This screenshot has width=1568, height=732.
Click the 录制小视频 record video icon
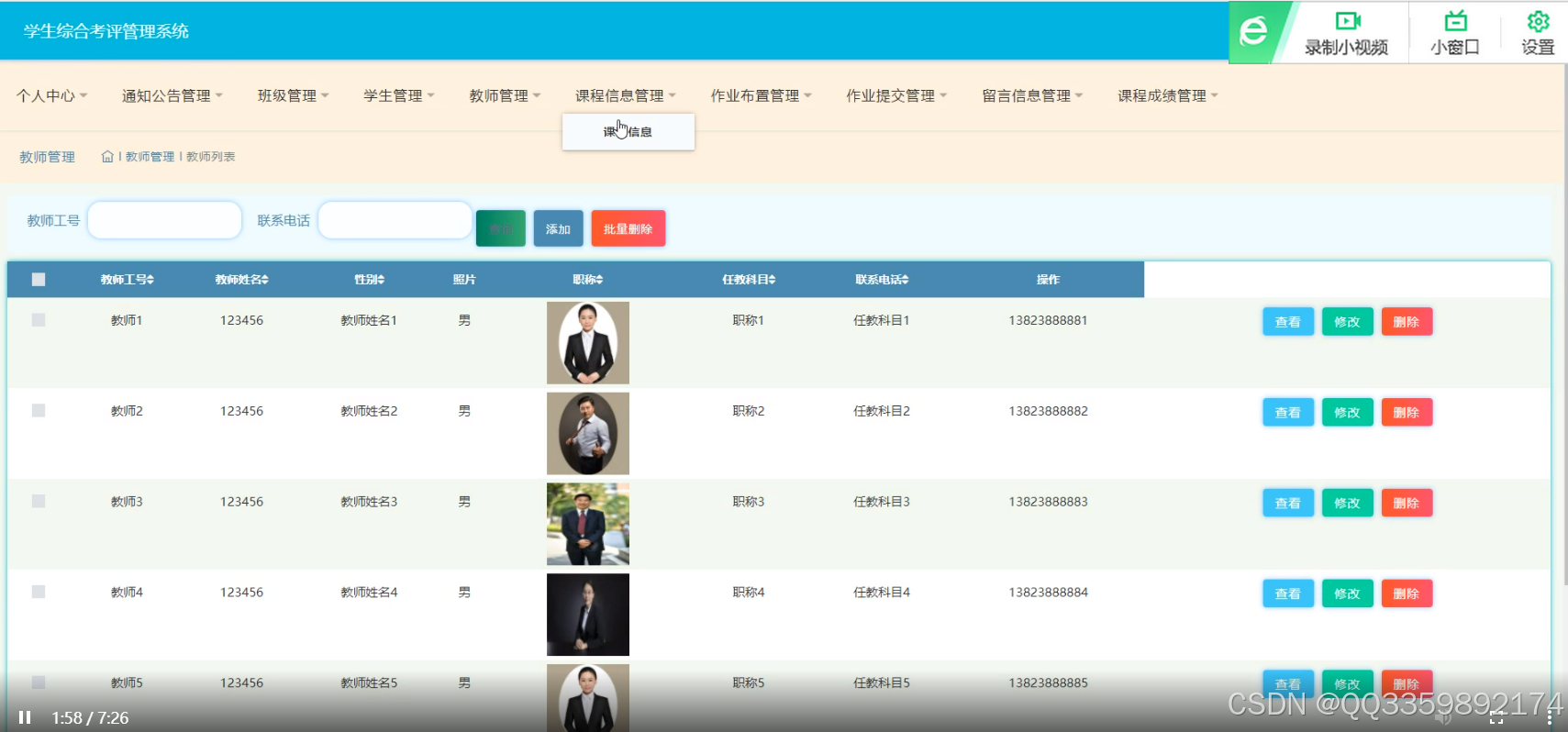(x=1347, y=22)
